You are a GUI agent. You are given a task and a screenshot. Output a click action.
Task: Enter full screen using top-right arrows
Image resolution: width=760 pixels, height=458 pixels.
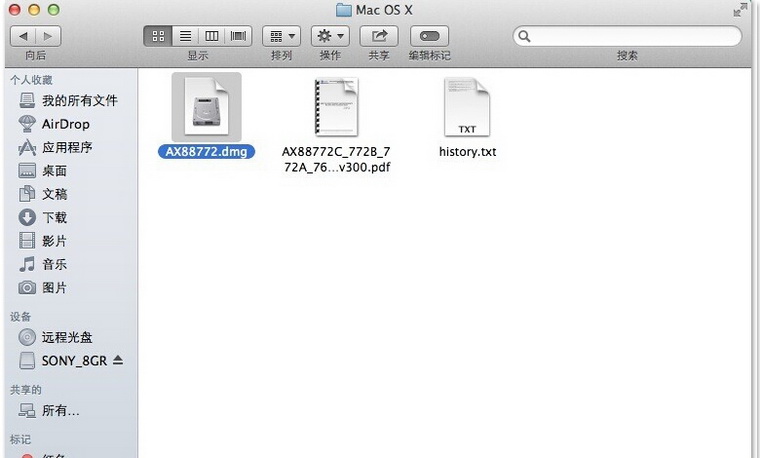pos(741,10)
